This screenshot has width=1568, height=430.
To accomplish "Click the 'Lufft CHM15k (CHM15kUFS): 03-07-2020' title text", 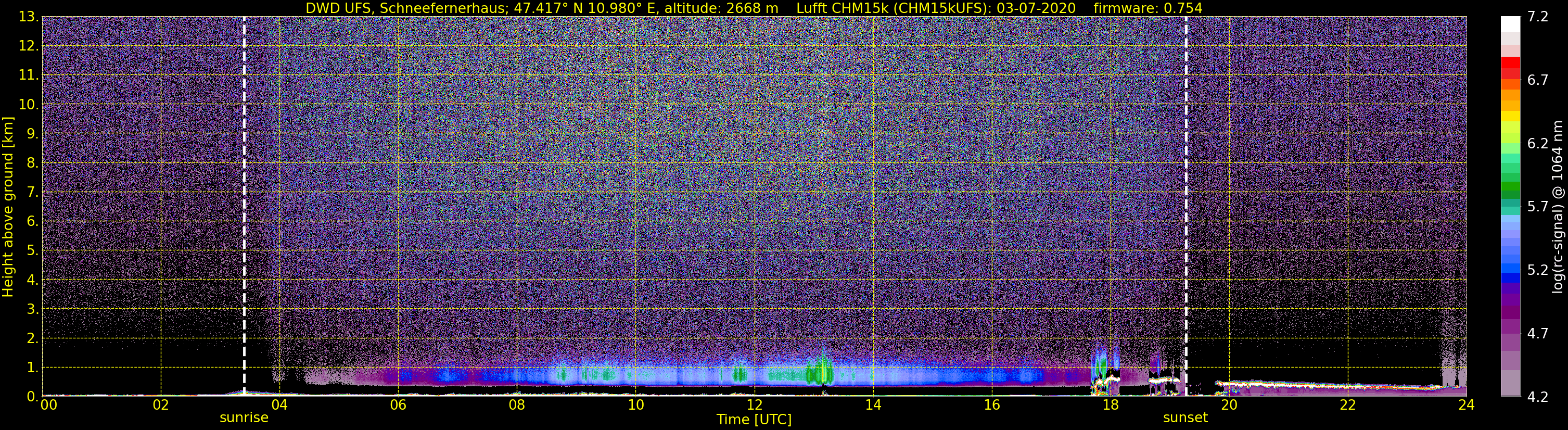I will (936, 8).
